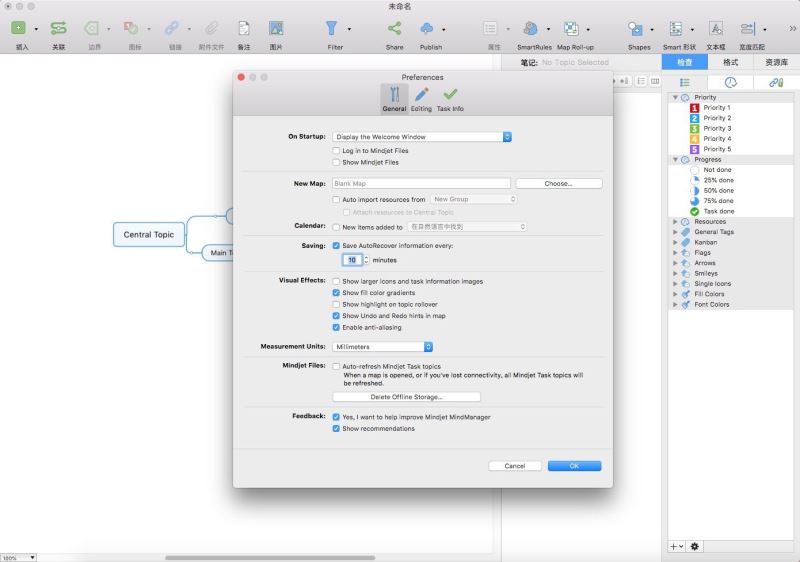Select the Central Topic node
Image resolution: width=800 pixels, height=562 pixels.
[x=148, y=235]
